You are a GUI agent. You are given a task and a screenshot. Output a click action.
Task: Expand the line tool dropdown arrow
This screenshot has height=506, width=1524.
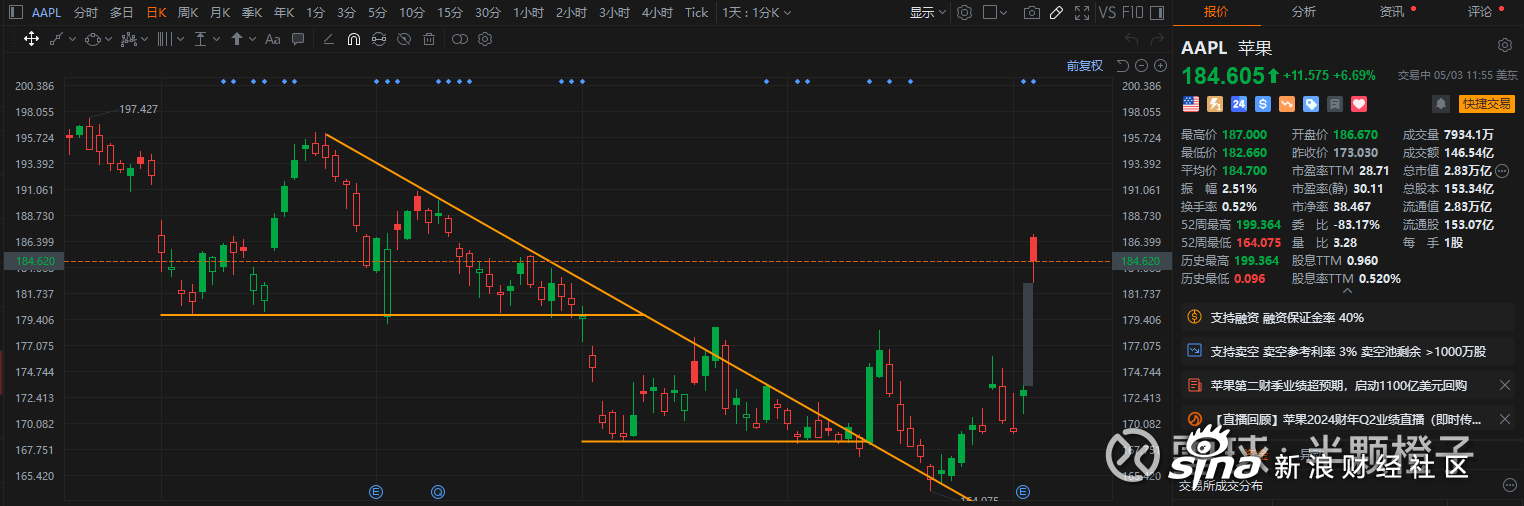pos(72,39)
